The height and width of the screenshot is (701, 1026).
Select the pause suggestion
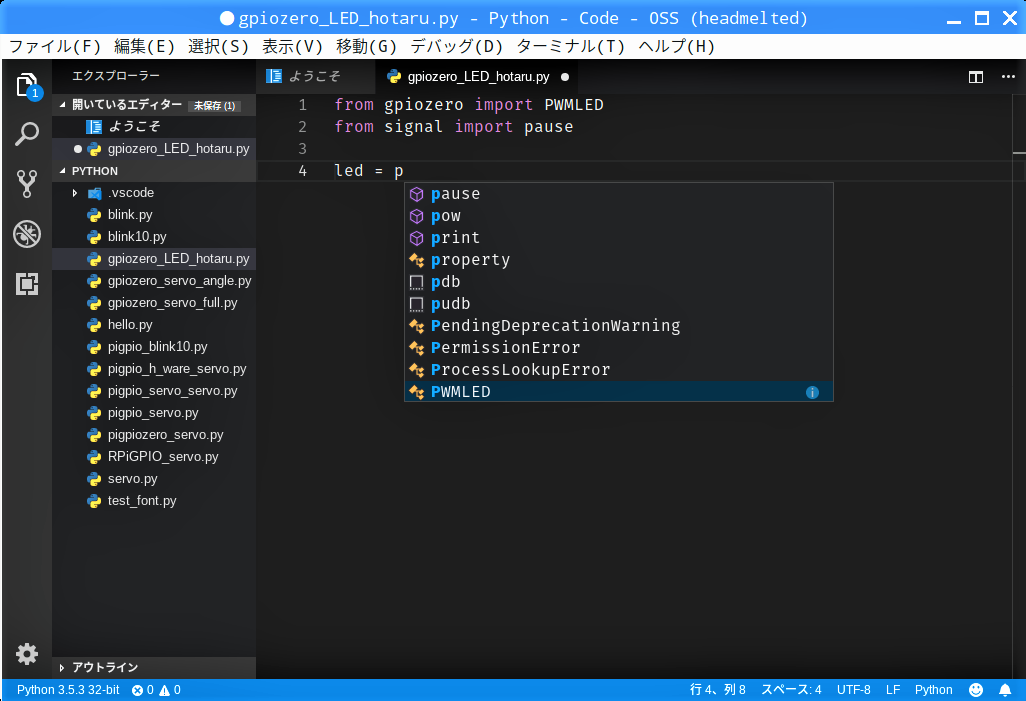tap(618, 194)
